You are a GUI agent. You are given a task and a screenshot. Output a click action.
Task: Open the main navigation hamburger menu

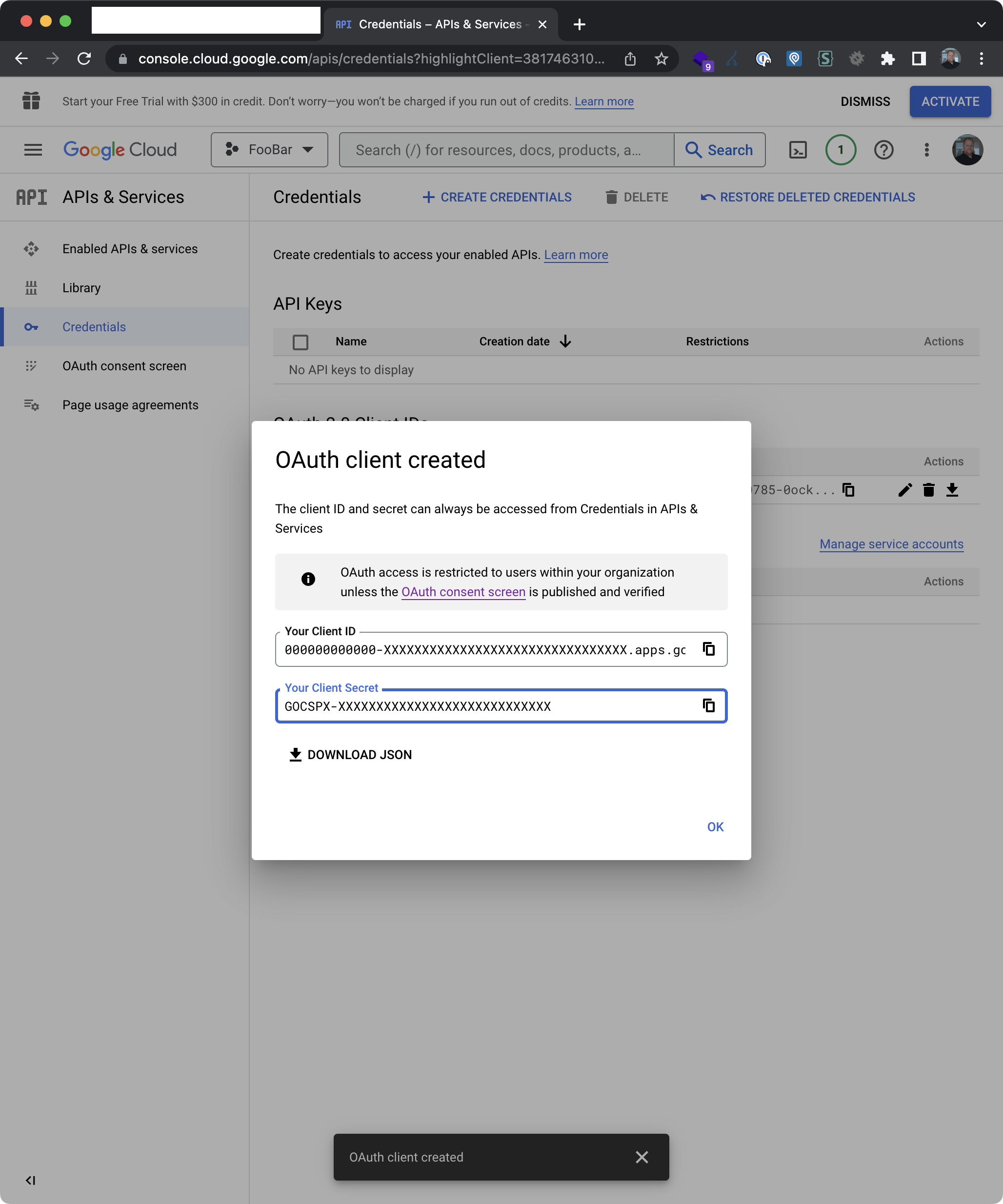(x=33, y=150)
